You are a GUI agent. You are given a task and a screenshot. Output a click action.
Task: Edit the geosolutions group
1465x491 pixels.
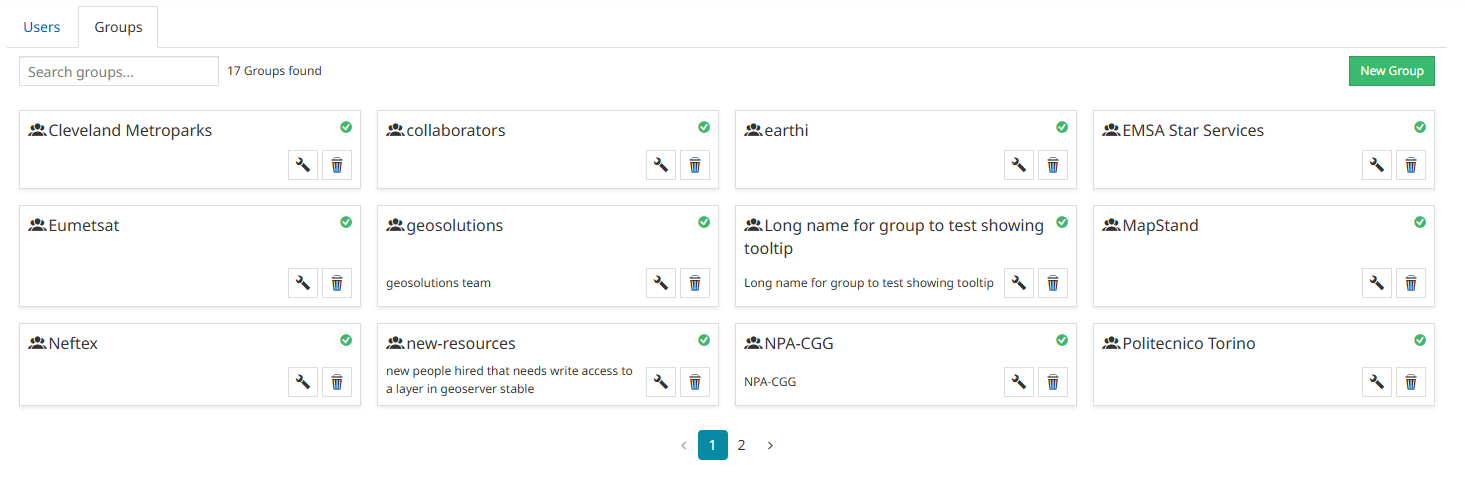tap(661, 283)
